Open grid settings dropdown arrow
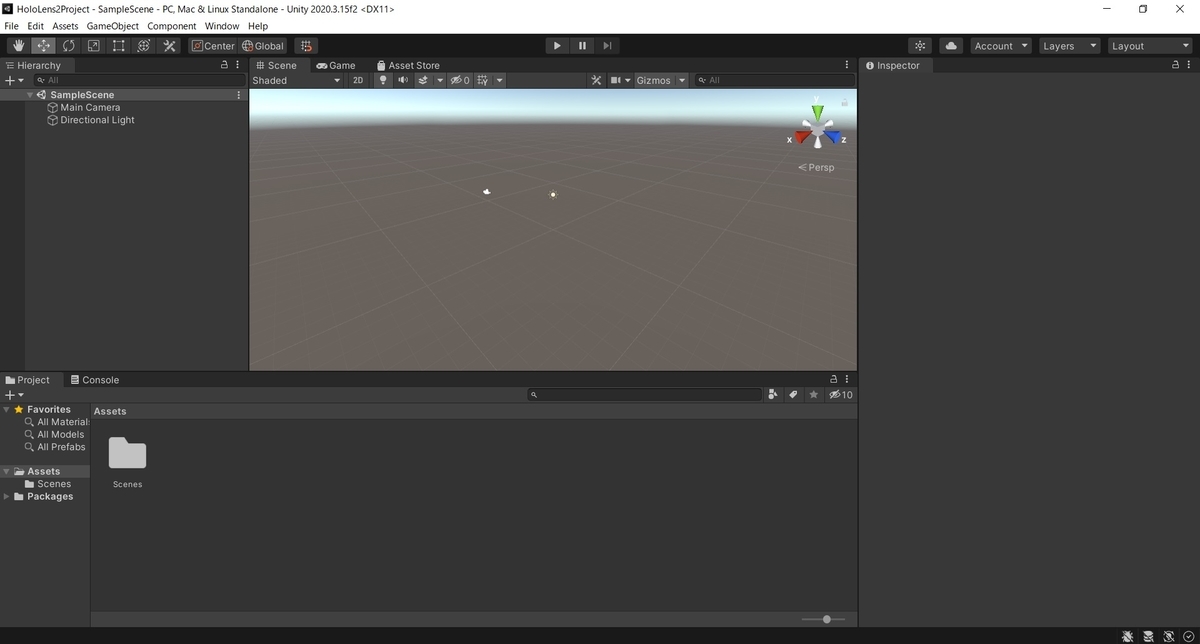 (499, 80)
